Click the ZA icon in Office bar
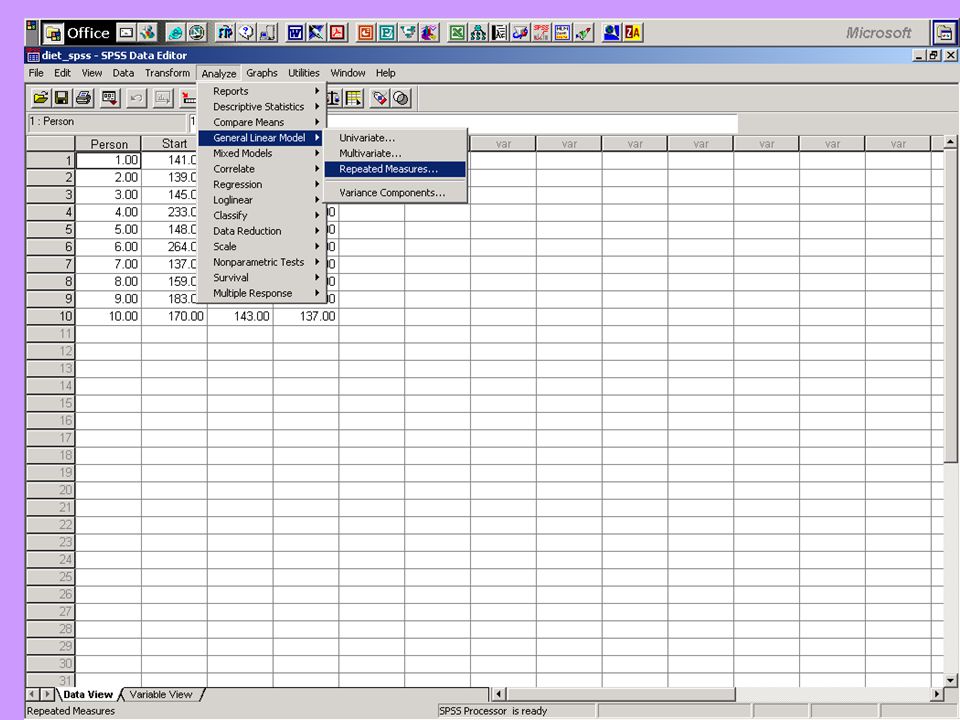Screen dimensions: 960x720 pyautogui.click(x=633, y=32)
